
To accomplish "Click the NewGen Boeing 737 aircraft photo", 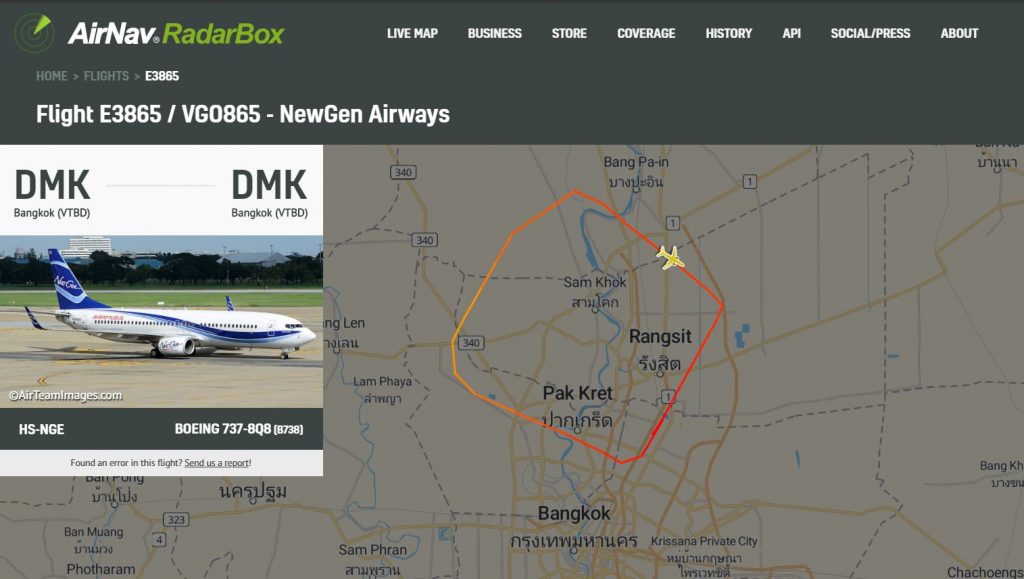I will [161, 322].
